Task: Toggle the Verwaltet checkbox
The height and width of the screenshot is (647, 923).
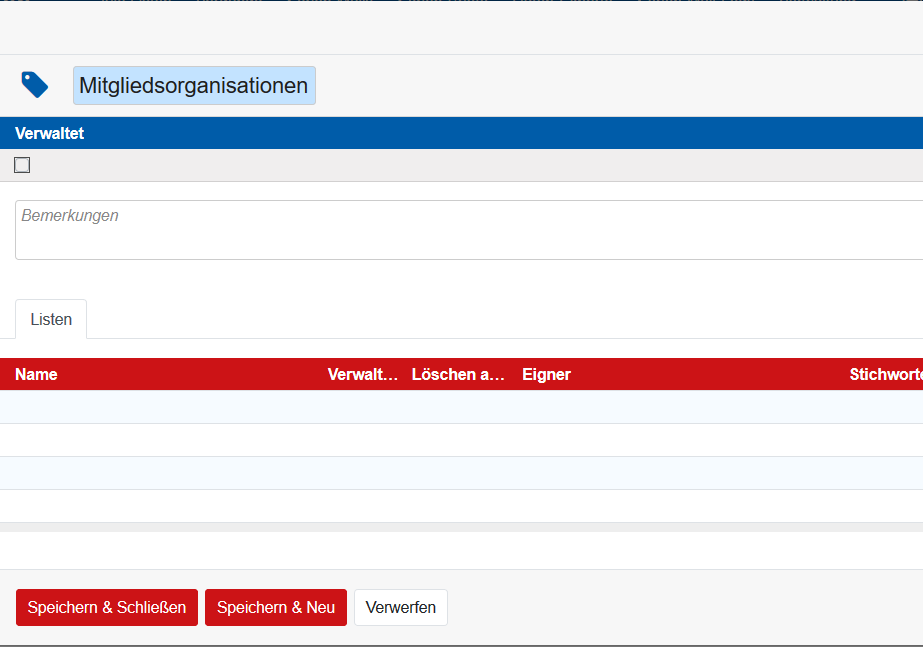Action: click(22, 165)
